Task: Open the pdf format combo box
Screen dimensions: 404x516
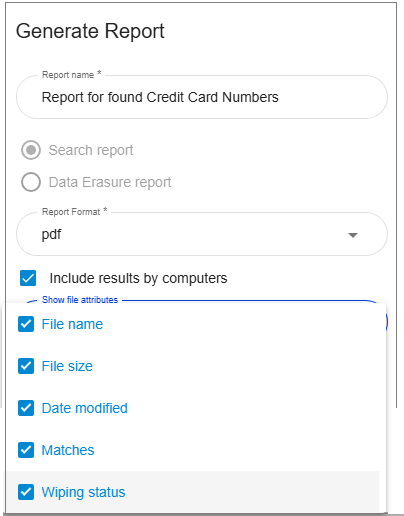Action: (x=202, y=234)
